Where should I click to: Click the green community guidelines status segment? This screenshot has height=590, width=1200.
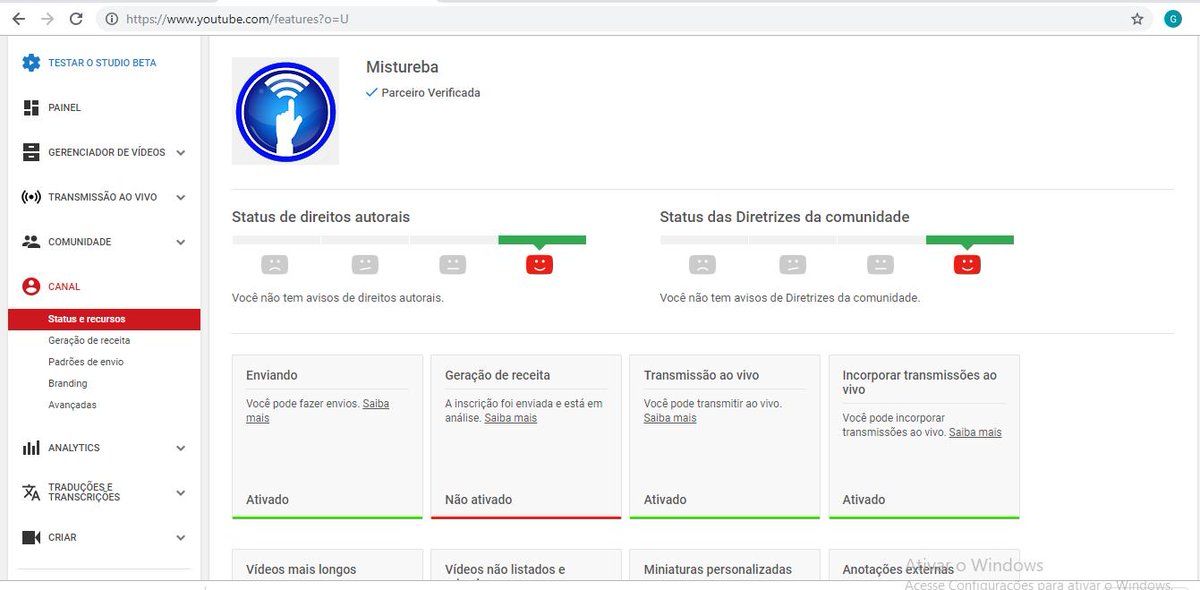[x=970, y=240]
